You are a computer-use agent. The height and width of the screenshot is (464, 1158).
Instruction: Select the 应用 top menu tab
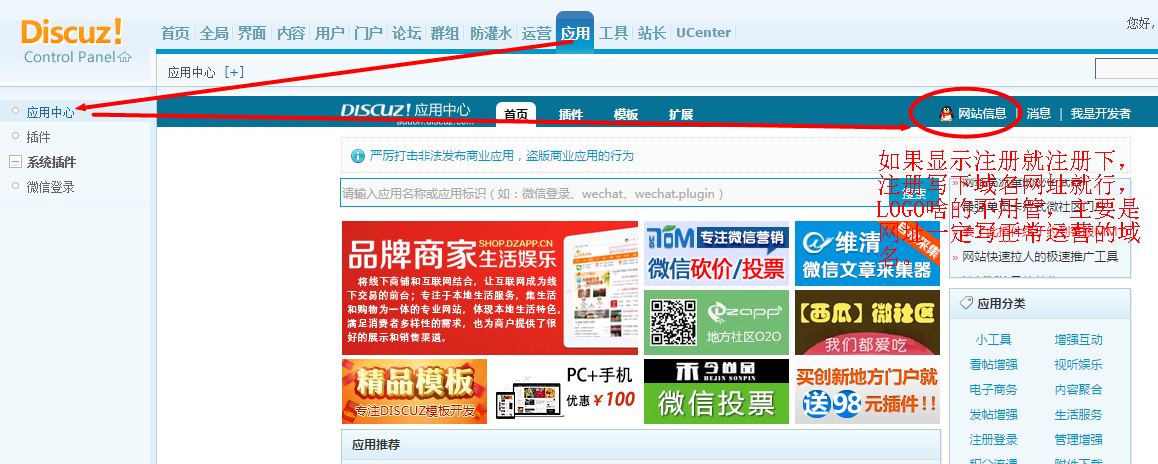coord(575,33)
